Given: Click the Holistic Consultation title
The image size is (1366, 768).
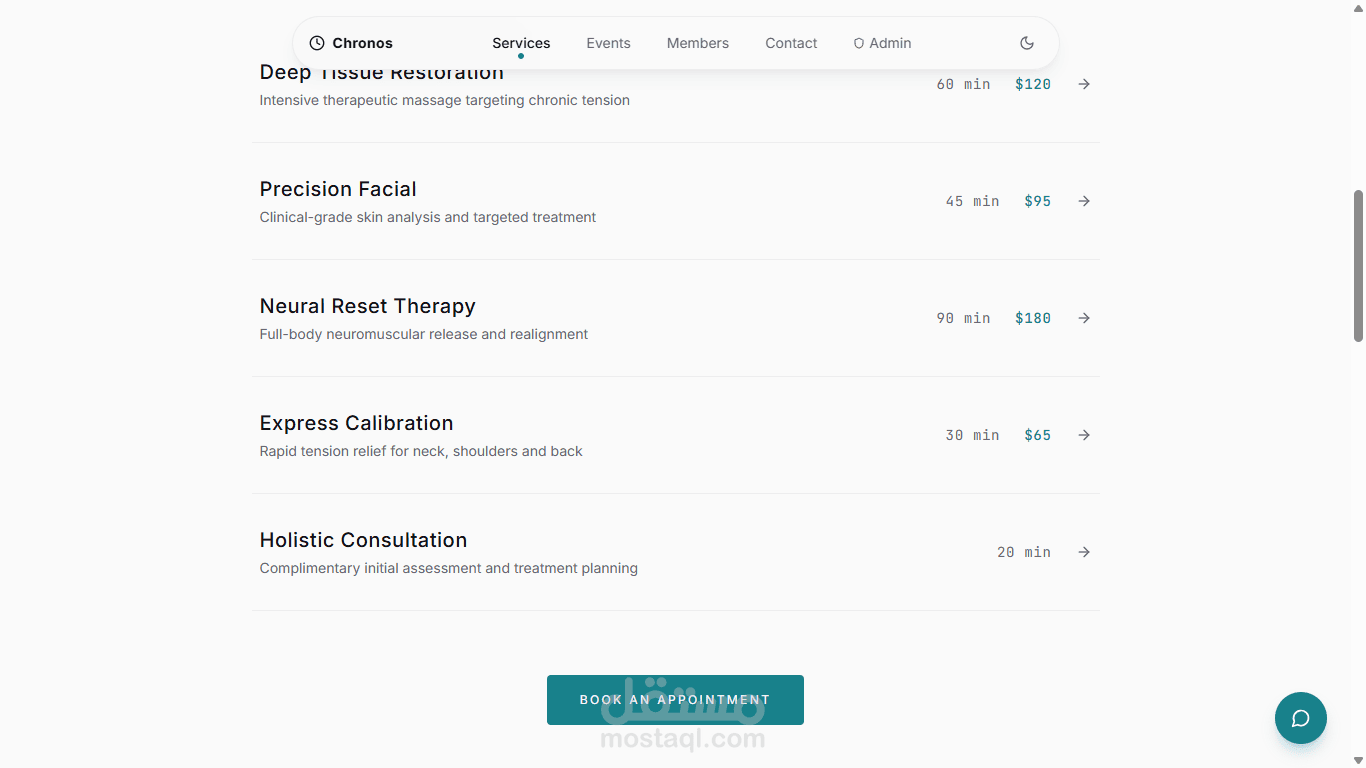Looking at the screenshot, I should point(363,540).
